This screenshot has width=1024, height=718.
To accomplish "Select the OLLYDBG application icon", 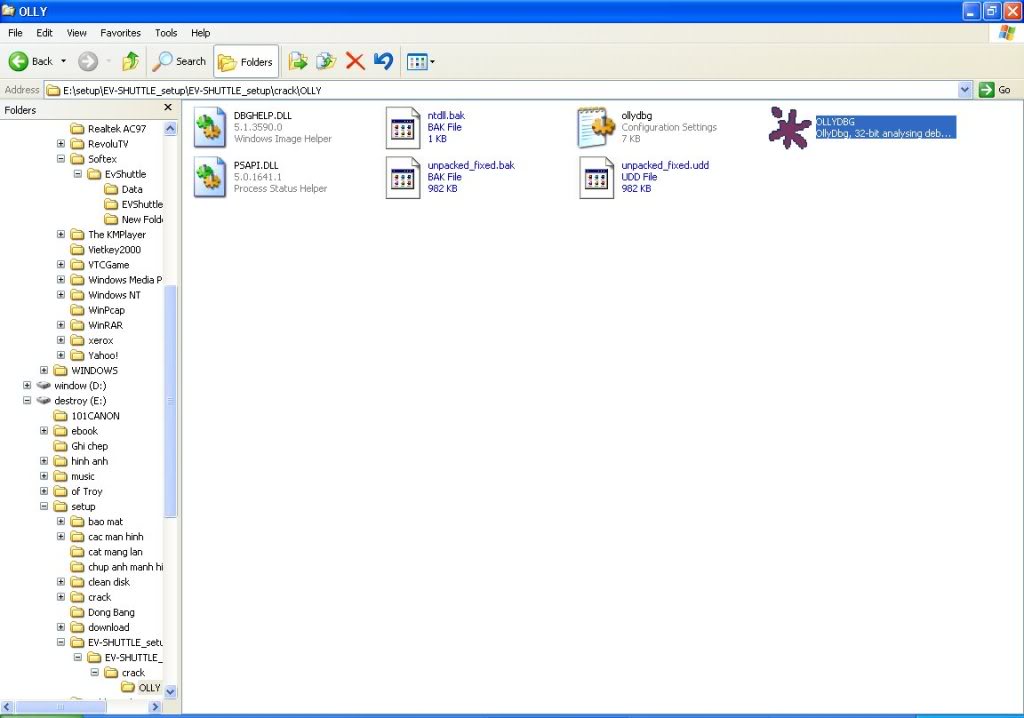I will pyautogui.click(x=790, y=127).
